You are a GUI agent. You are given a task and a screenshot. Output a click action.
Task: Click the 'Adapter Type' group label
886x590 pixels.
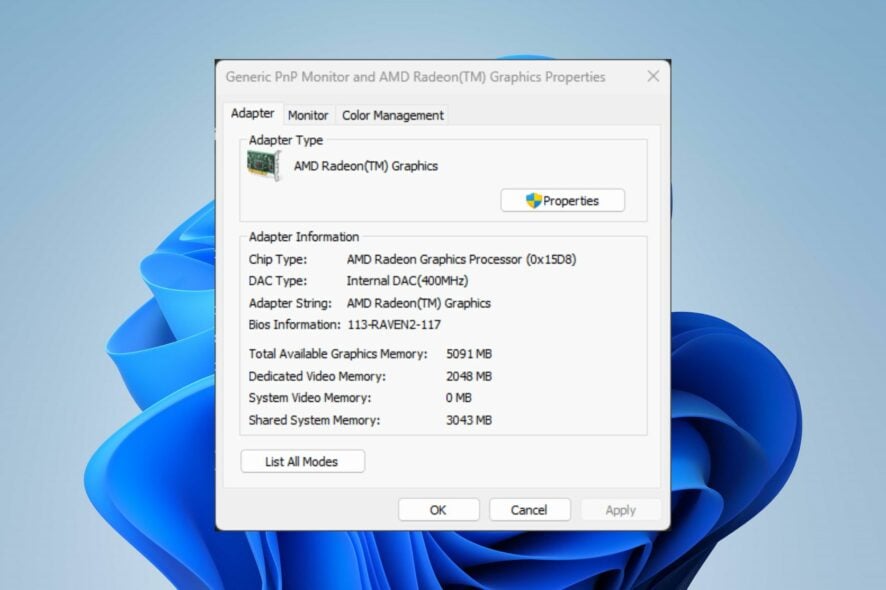[286, 140]
